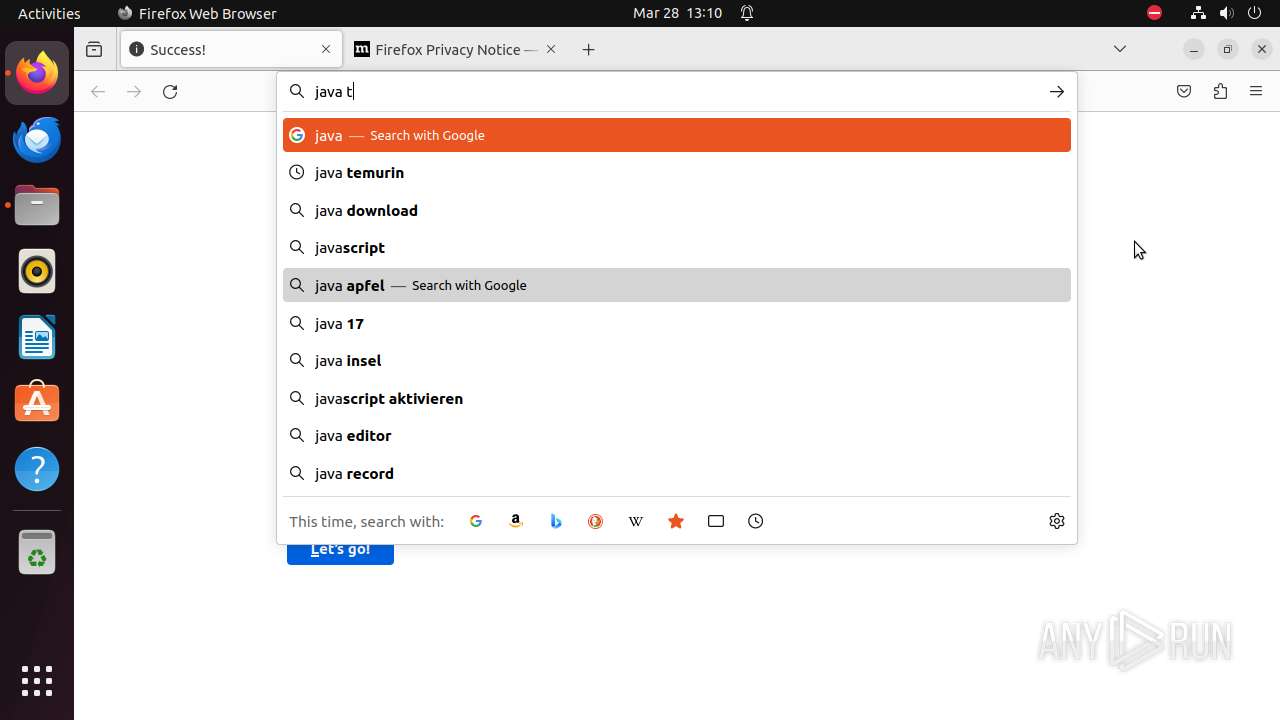Expand the list all tabs dropdown

(x=1120, y=49)
